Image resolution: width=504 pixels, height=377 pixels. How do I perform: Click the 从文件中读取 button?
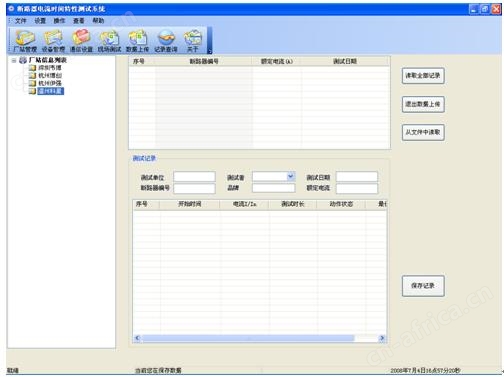(x=423, y=132)
